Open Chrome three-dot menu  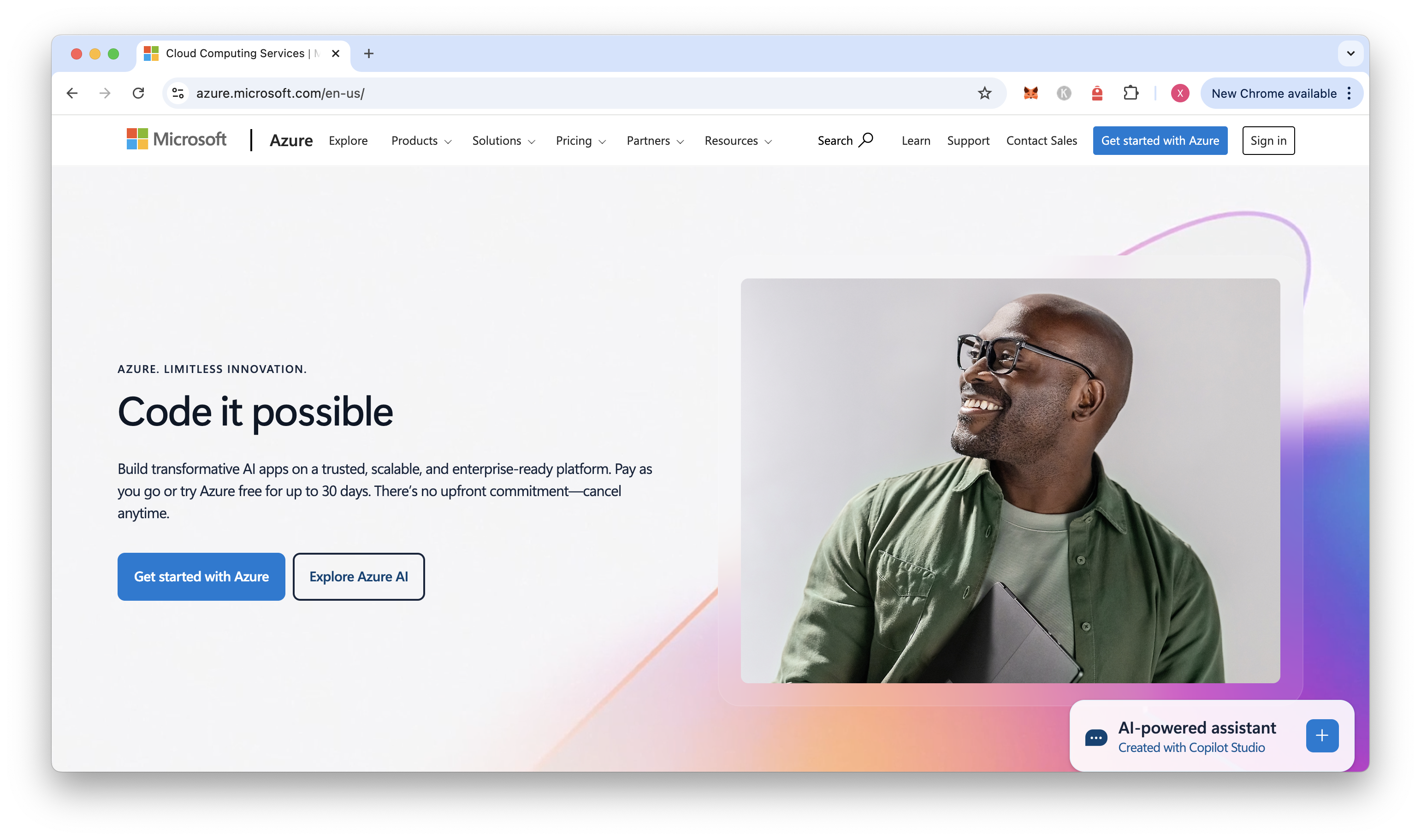point(1350,94)
